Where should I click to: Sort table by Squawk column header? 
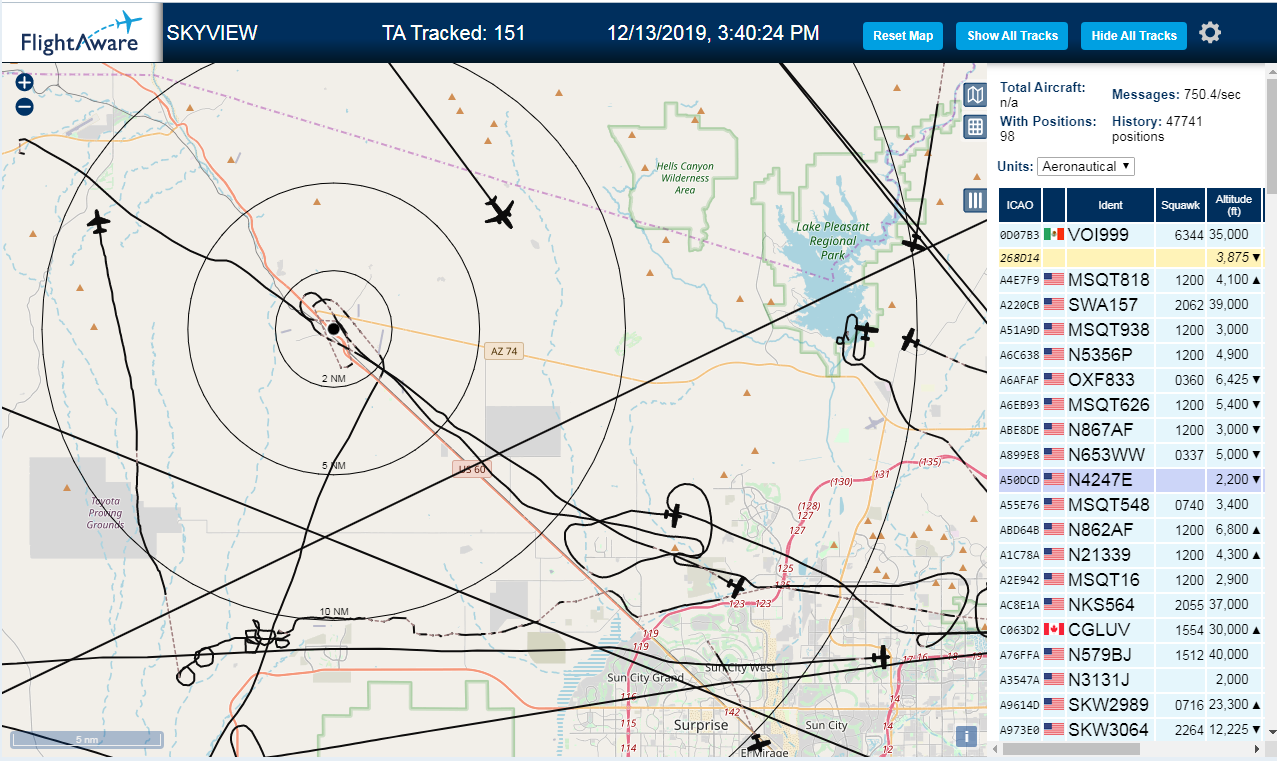[x=1180, y=205]
